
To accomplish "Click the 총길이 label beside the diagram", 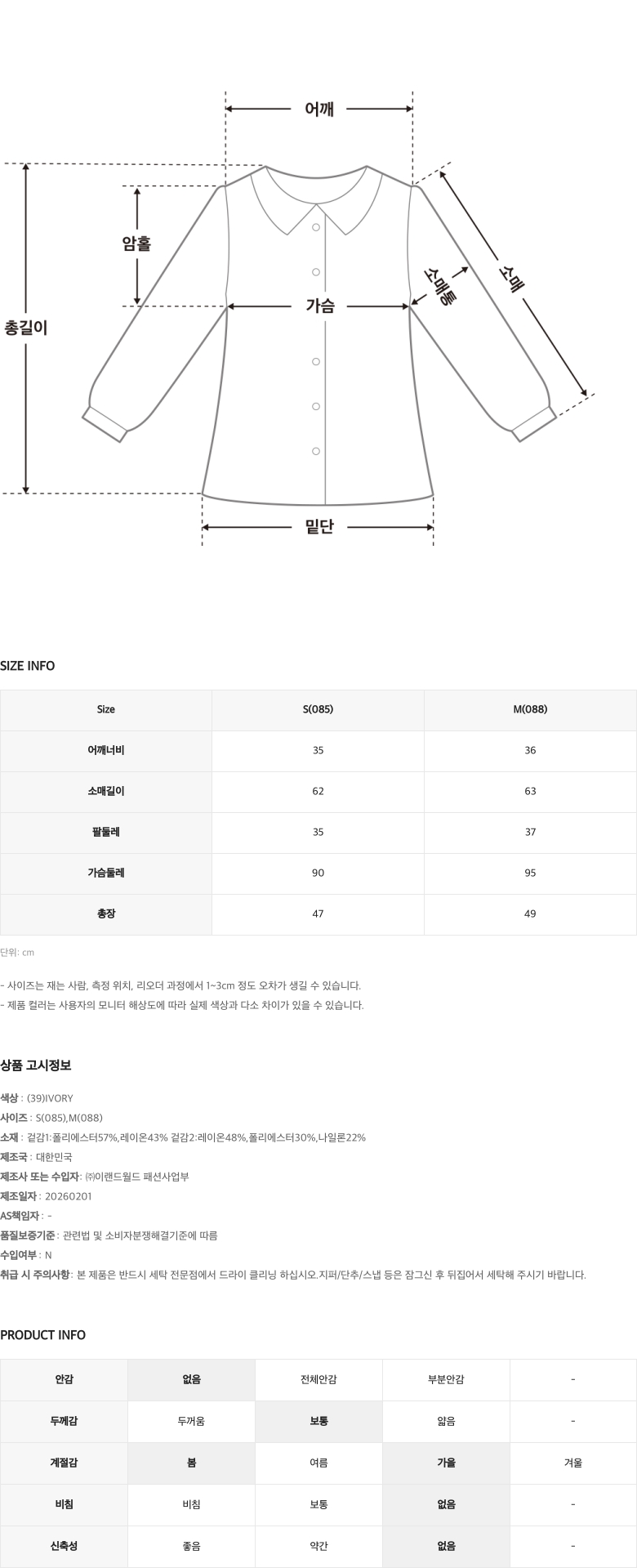I will (x=26, y=328).
